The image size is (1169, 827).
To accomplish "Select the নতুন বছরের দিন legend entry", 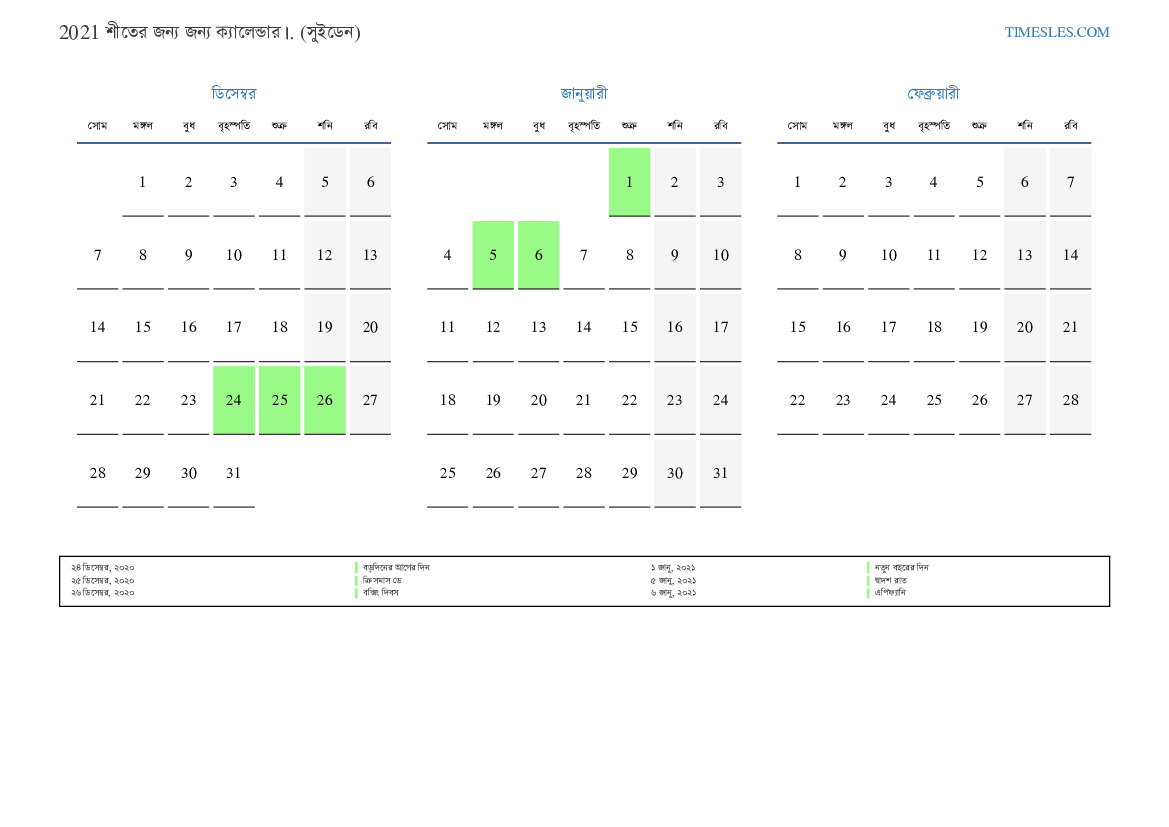I will (901, 567).
